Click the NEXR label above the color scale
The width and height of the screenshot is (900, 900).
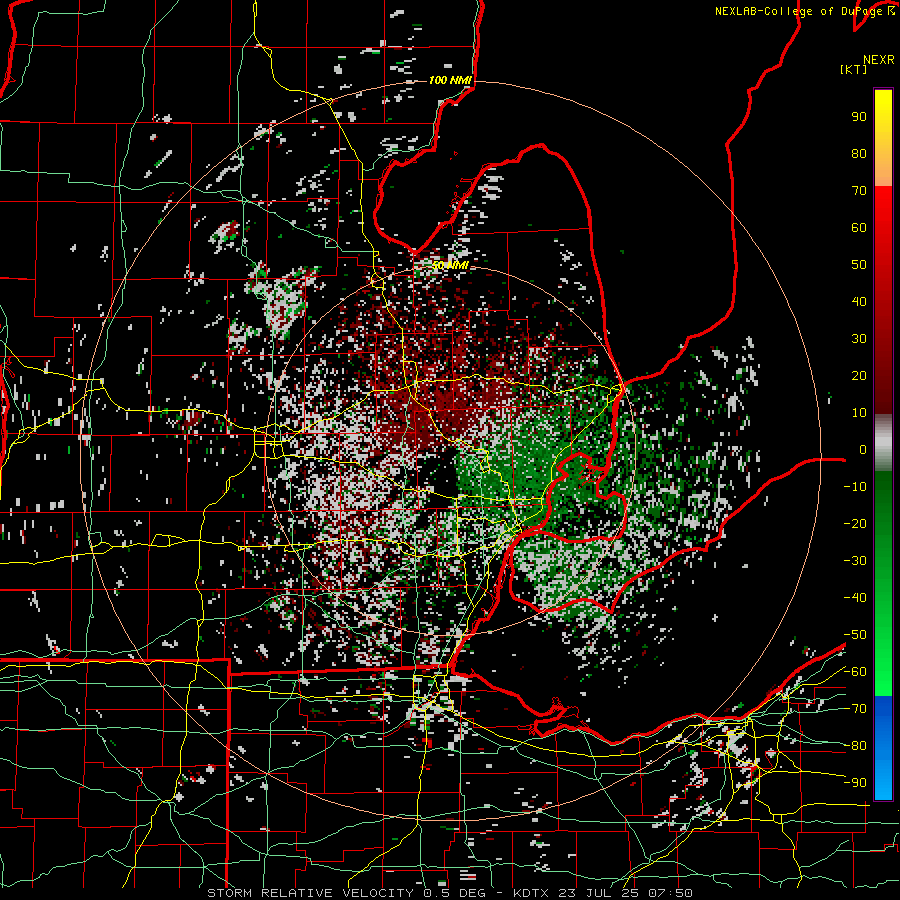point(878,60)
